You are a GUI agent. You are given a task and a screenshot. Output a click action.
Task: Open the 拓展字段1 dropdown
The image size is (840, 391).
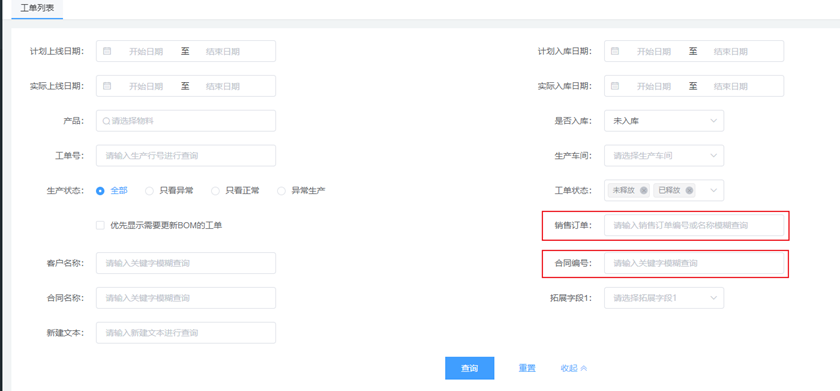coord(664,297)
